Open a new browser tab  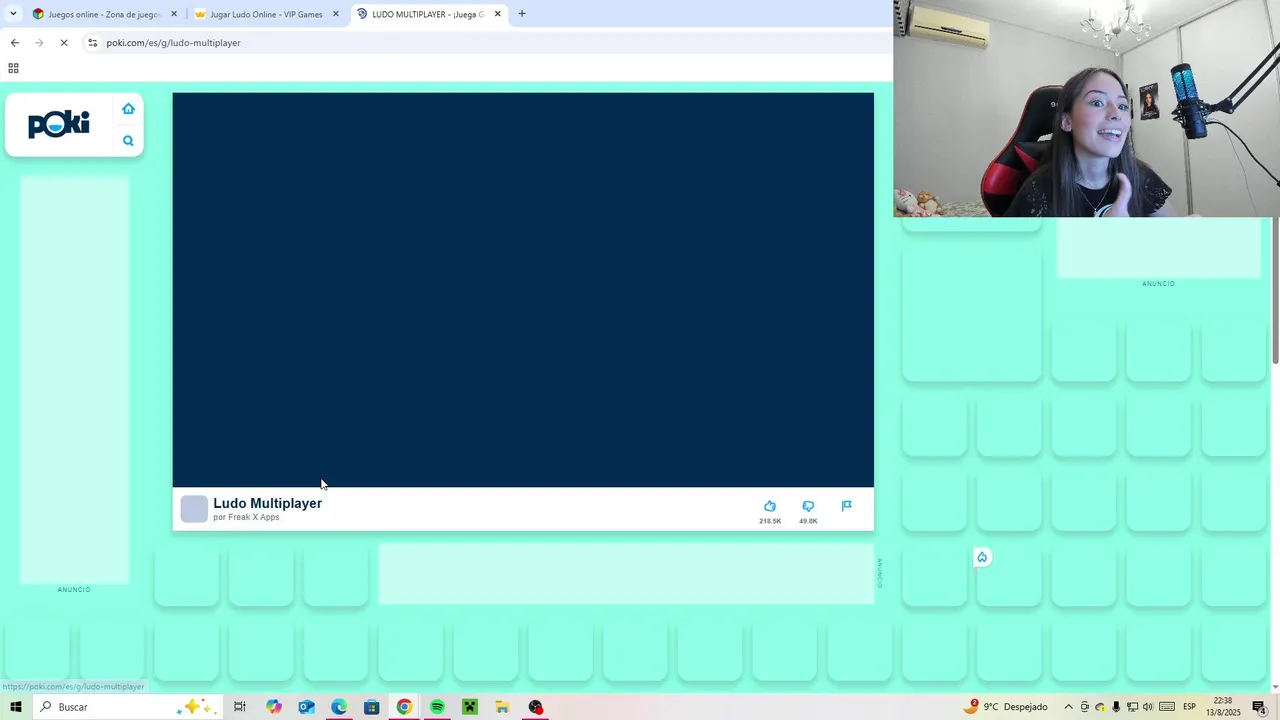click(x=522, y=14)
